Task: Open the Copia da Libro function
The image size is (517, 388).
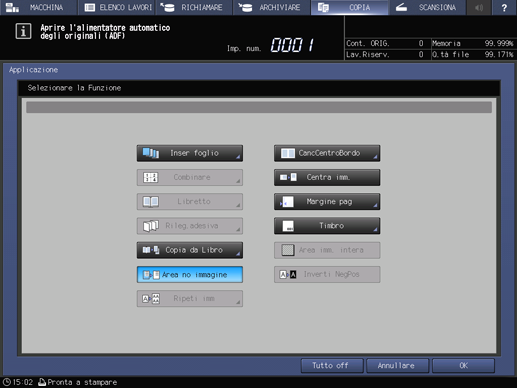Action: point(190,250)
